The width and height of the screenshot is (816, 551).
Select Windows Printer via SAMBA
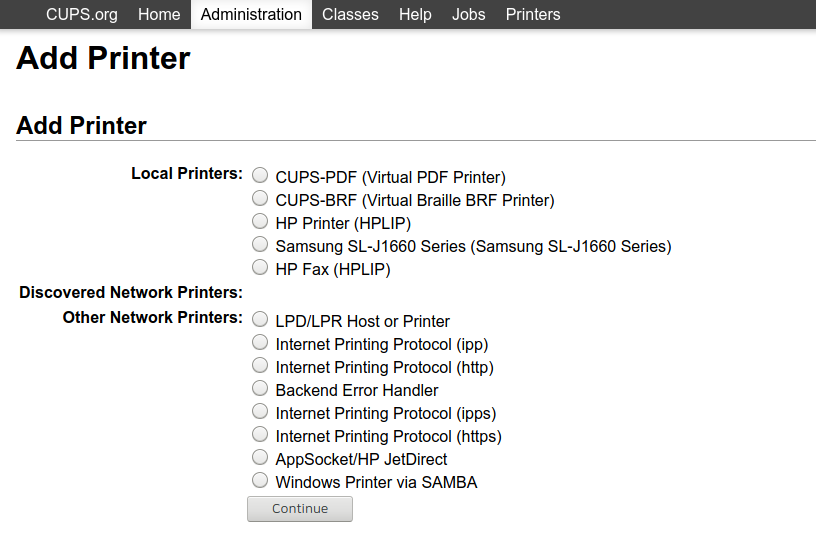(260, 481)
